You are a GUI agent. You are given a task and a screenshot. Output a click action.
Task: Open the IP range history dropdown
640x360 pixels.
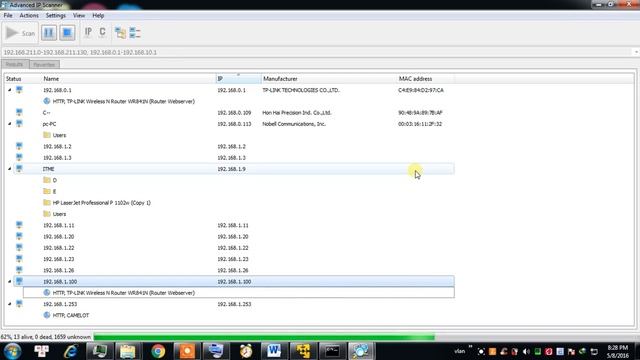tap(636, 52)
